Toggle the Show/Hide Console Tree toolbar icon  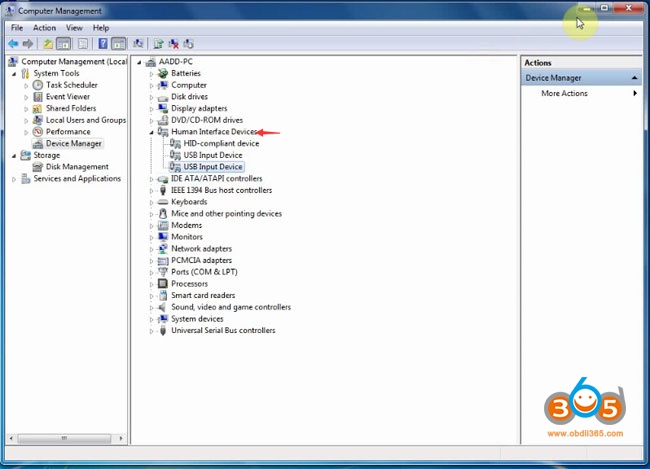tap(65, 44)
